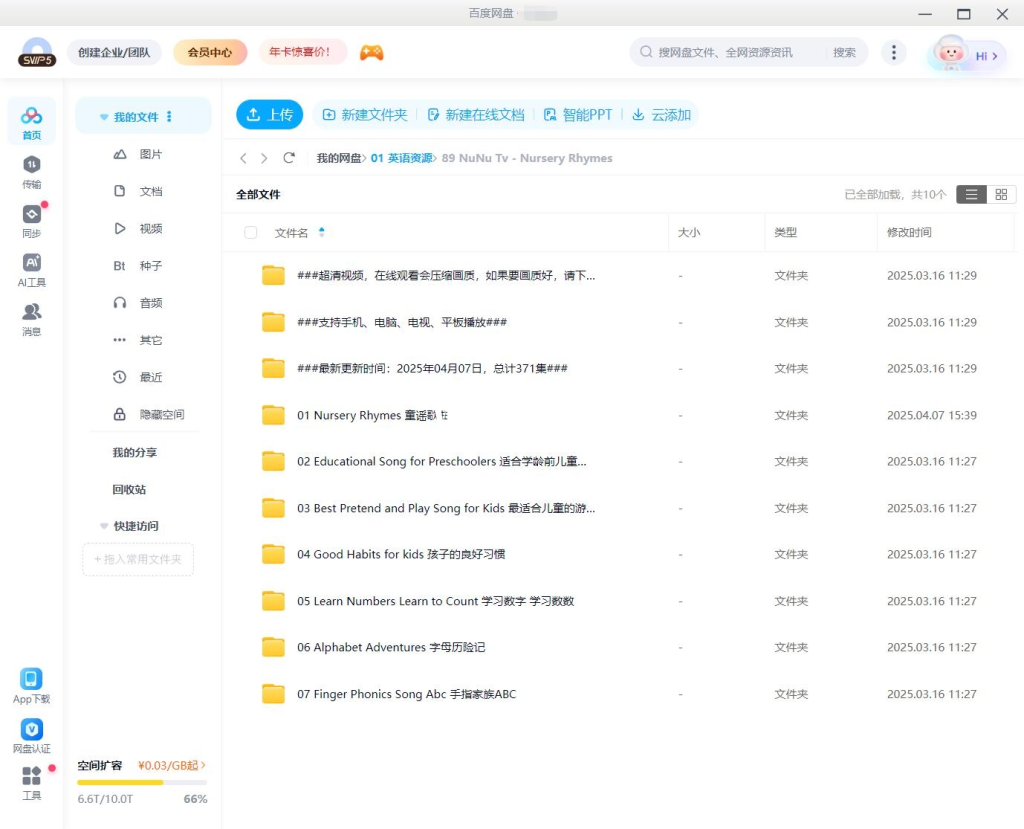Switch to grid view layout
Image resolution: width=1024 pixels, height=829 pixels.
click(x=1000, y=195)
